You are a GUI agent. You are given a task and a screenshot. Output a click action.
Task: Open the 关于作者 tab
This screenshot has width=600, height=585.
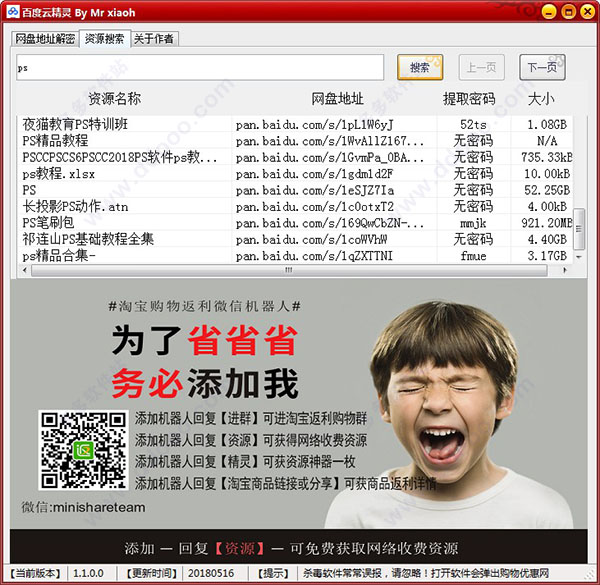[x=154, y=39]
